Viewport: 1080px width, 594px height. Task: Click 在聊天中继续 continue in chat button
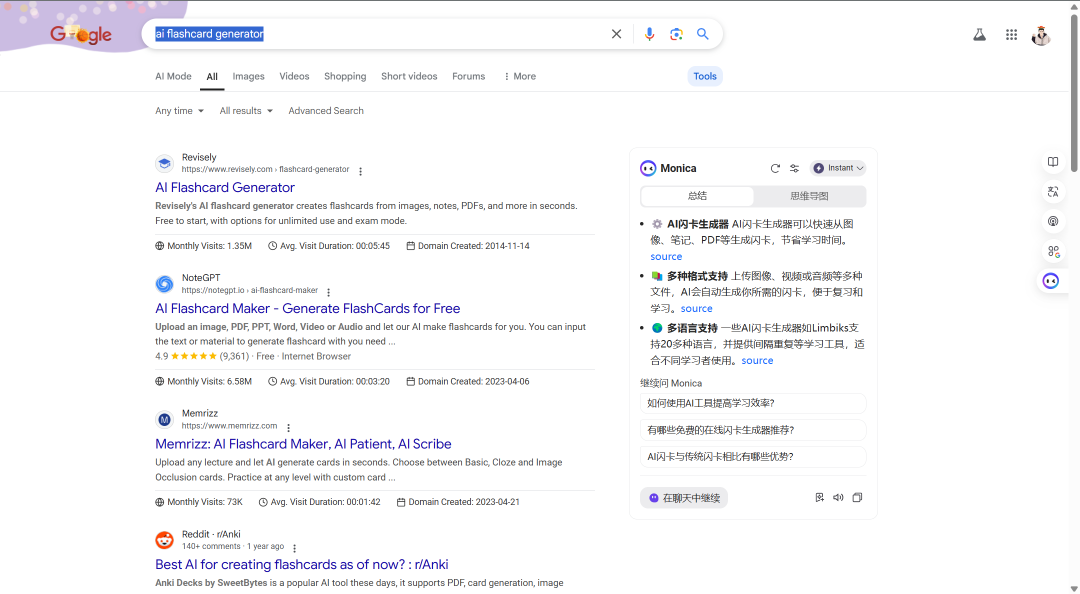pyautogui.click(x=684, y=498)
